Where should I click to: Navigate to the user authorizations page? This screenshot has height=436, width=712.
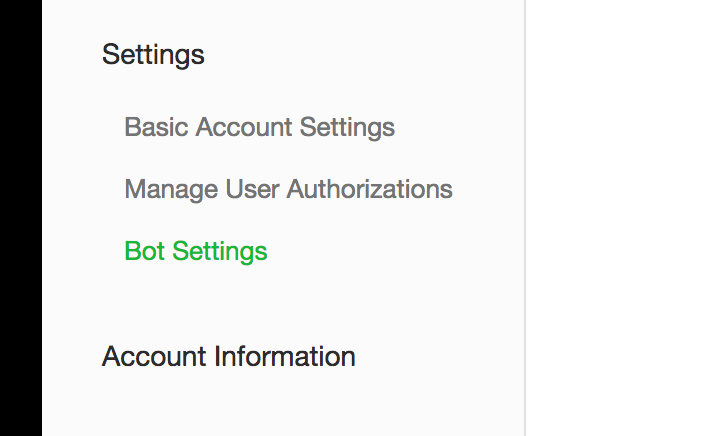pos(288,189)
